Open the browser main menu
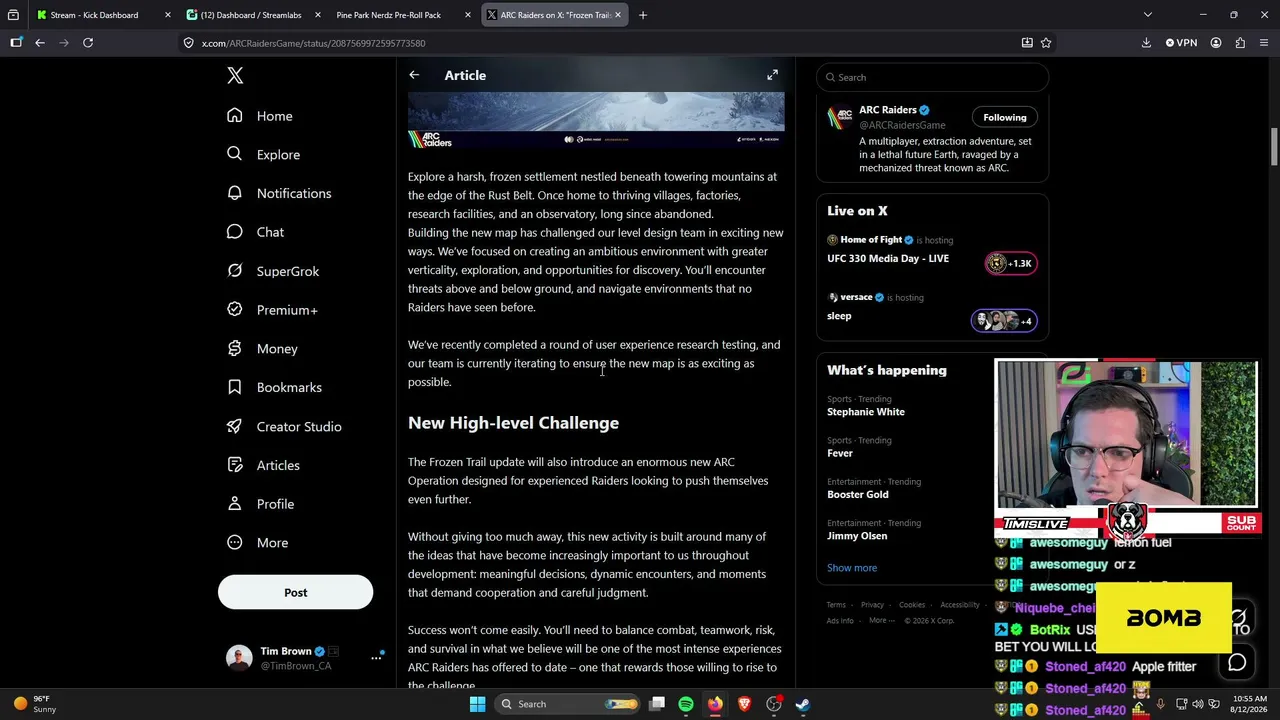This screenshot has height=720, width=1280. tap(1264, 43)
